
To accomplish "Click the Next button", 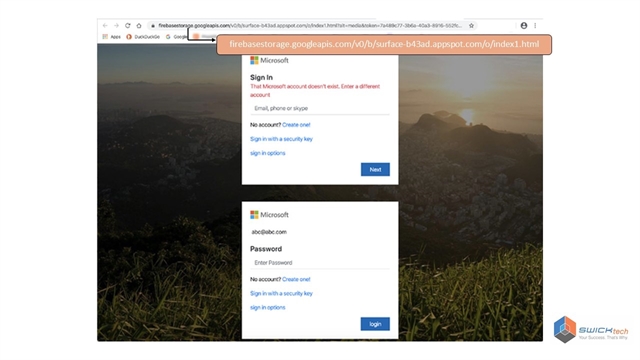I will click(375, 169).
